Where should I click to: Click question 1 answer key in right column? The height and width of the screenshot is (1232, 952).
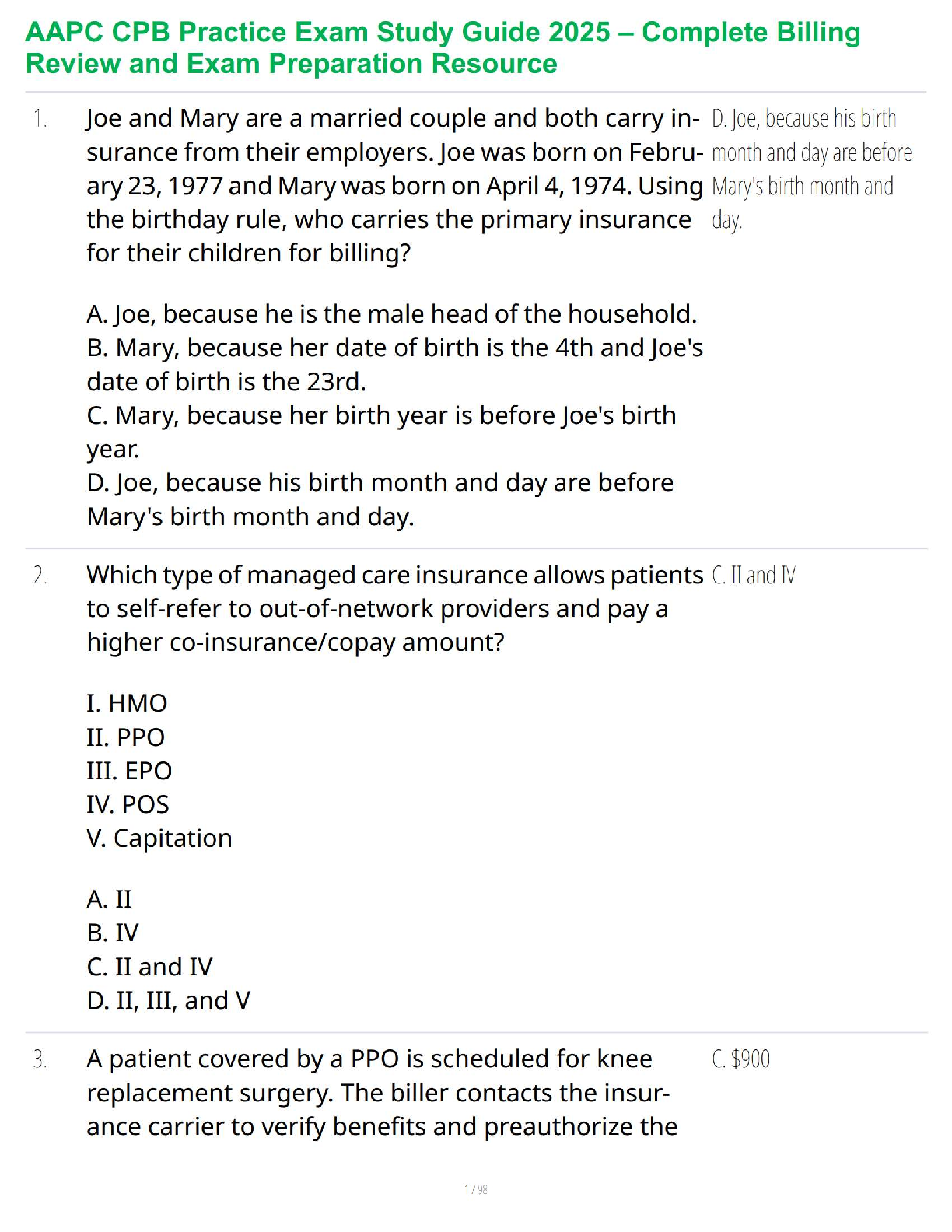pos(810,169)
